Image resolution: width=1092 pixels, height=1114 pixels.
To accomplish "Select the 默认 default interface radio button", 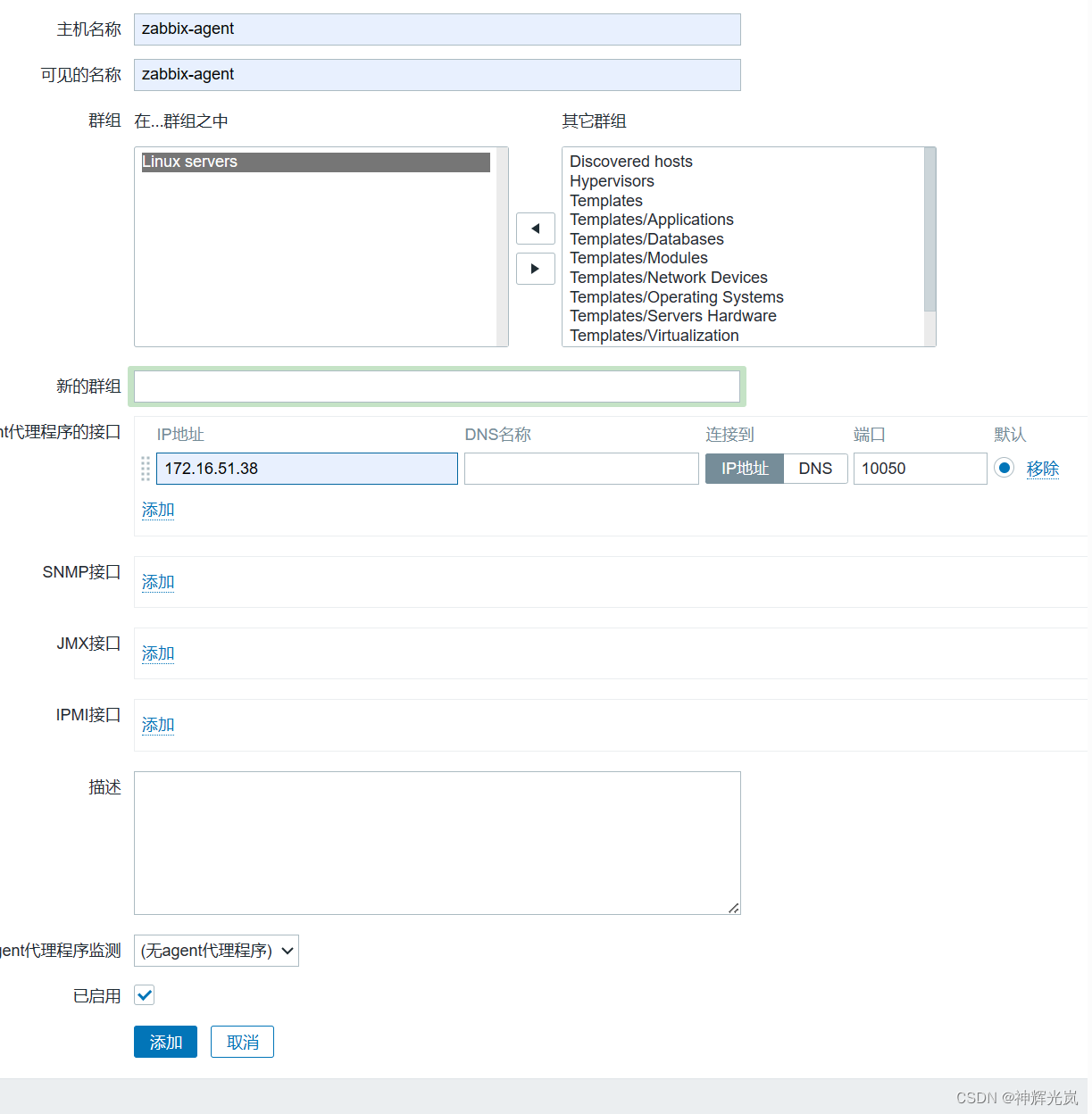I will (x=1004, y=468).
